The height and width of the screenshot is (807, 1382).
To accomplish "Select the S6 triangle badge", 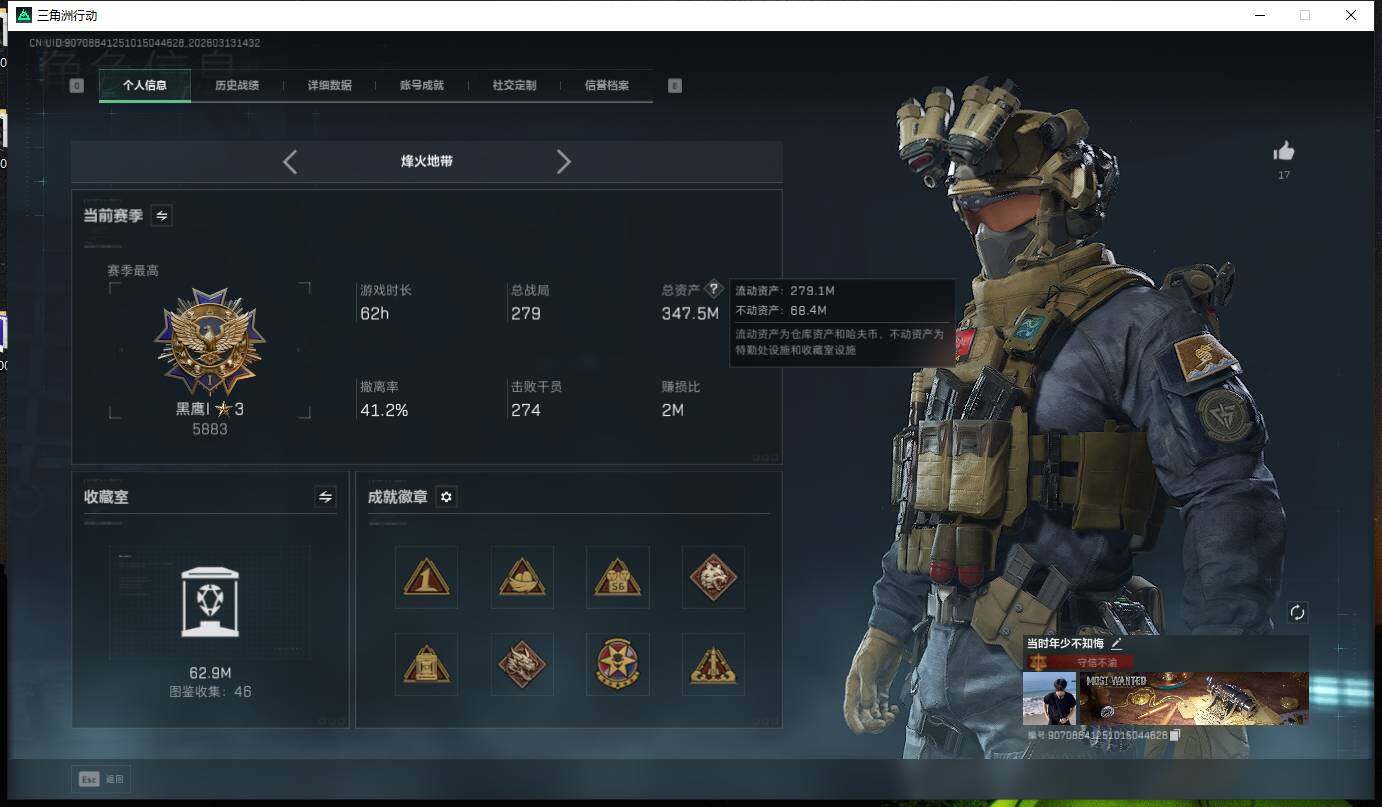I will click(618, 577).
